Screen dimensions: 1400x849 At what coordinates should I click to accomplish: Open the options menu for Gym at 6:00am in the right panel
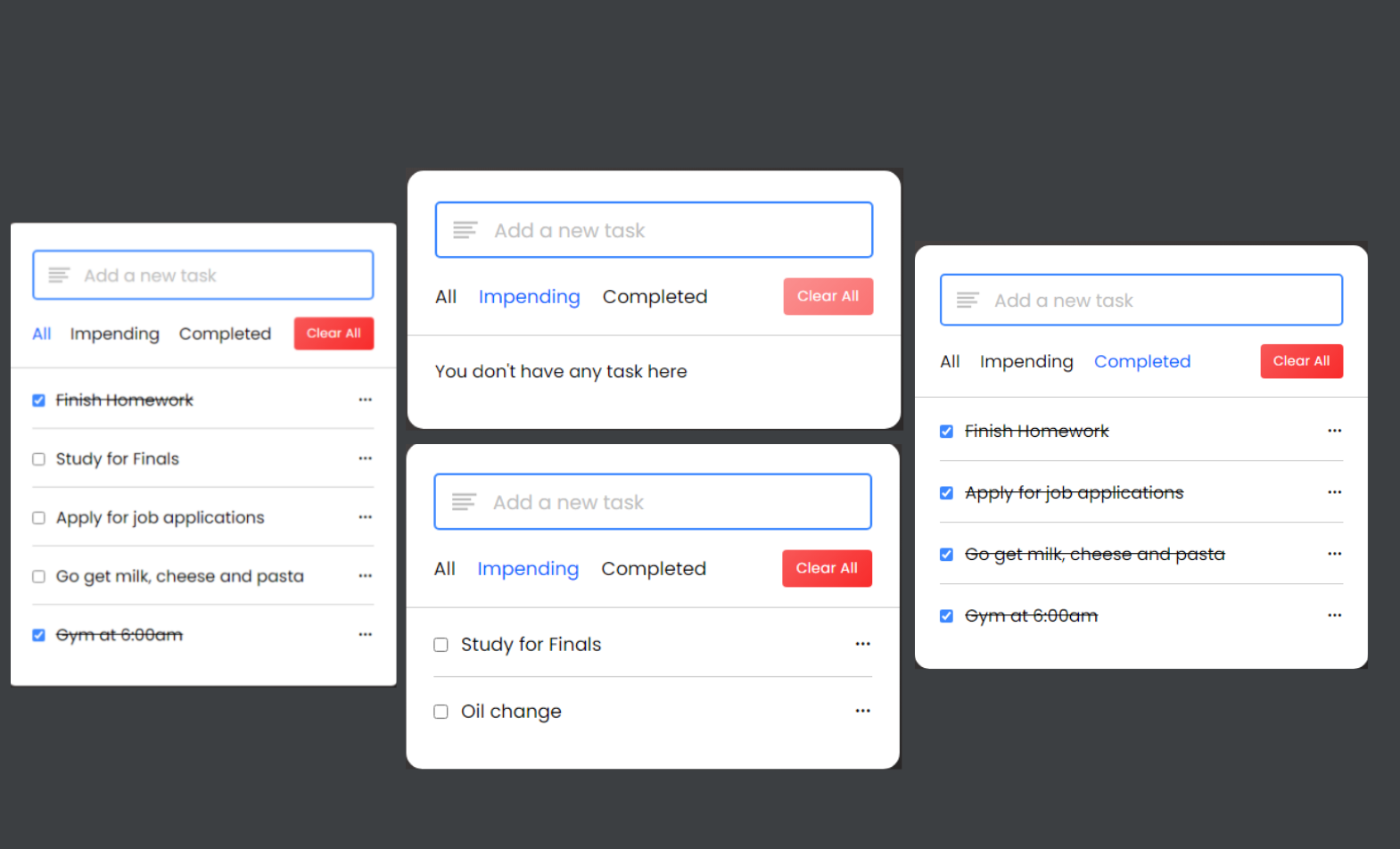click(1334, 615)
